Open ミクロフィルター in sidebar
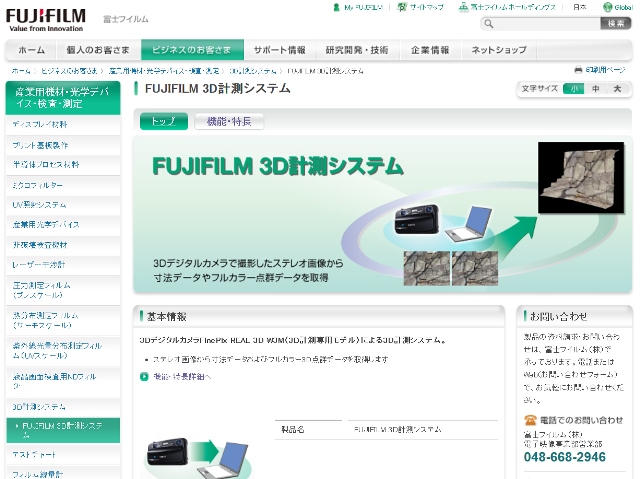 (63, 185)
